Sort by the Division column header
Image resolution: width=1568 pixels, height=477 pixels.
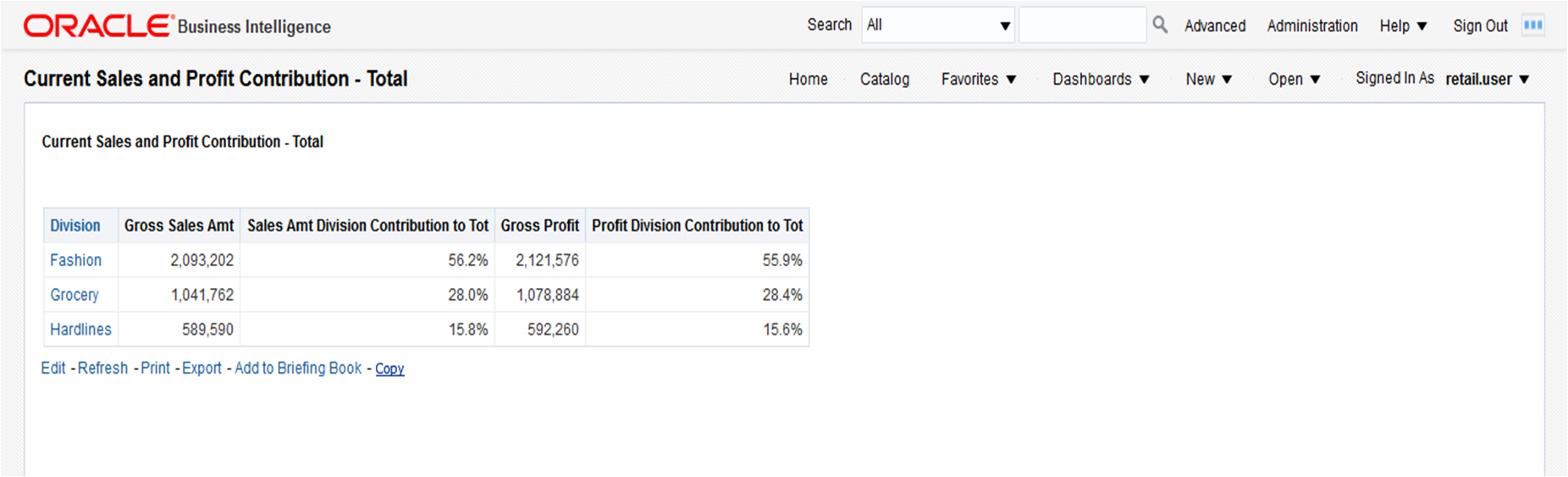click(75, 225)
